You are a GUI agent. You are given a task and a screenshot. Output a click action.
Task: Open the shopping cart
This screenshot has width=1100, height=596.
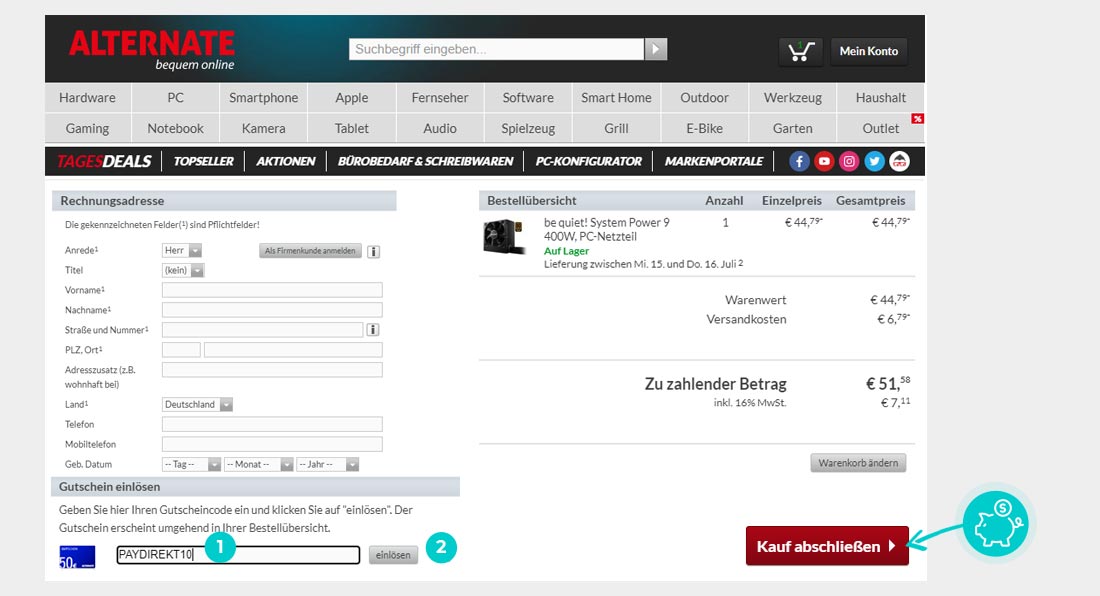pos(800,51)
